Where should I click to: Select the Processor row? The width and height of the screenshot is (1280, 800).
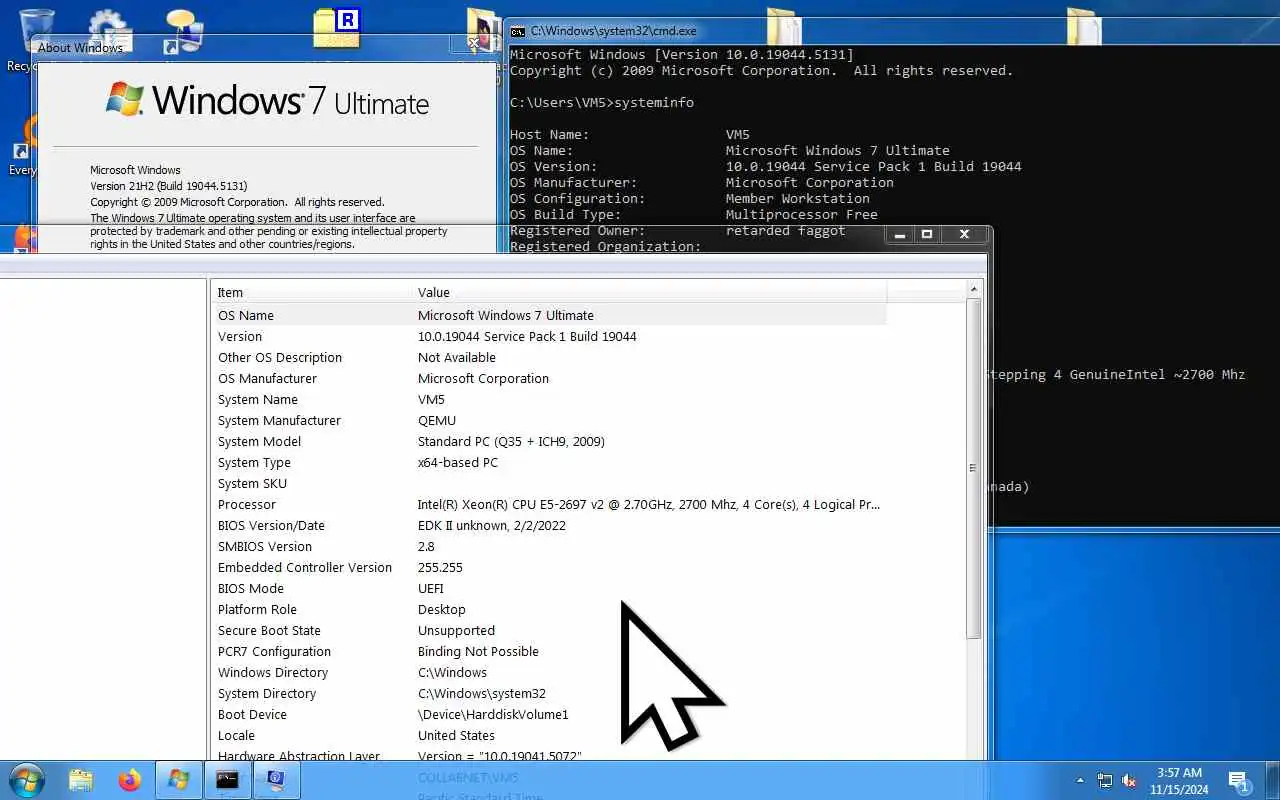549,504
